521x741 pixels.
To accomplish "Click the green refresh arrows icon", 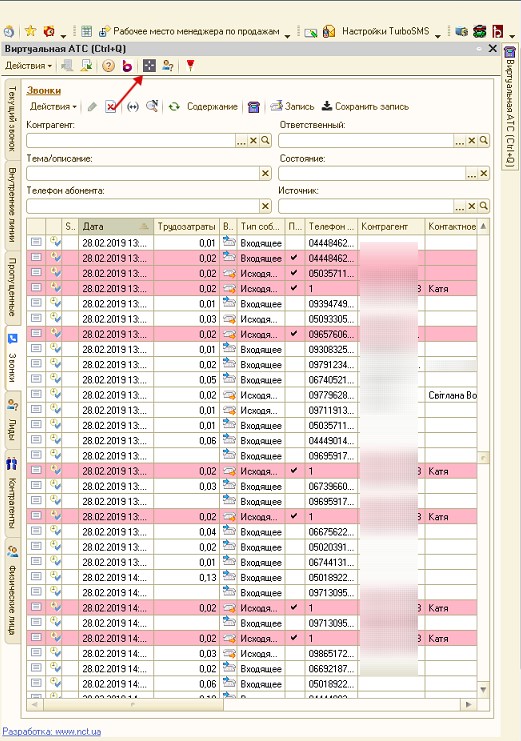I will (174, 107).
